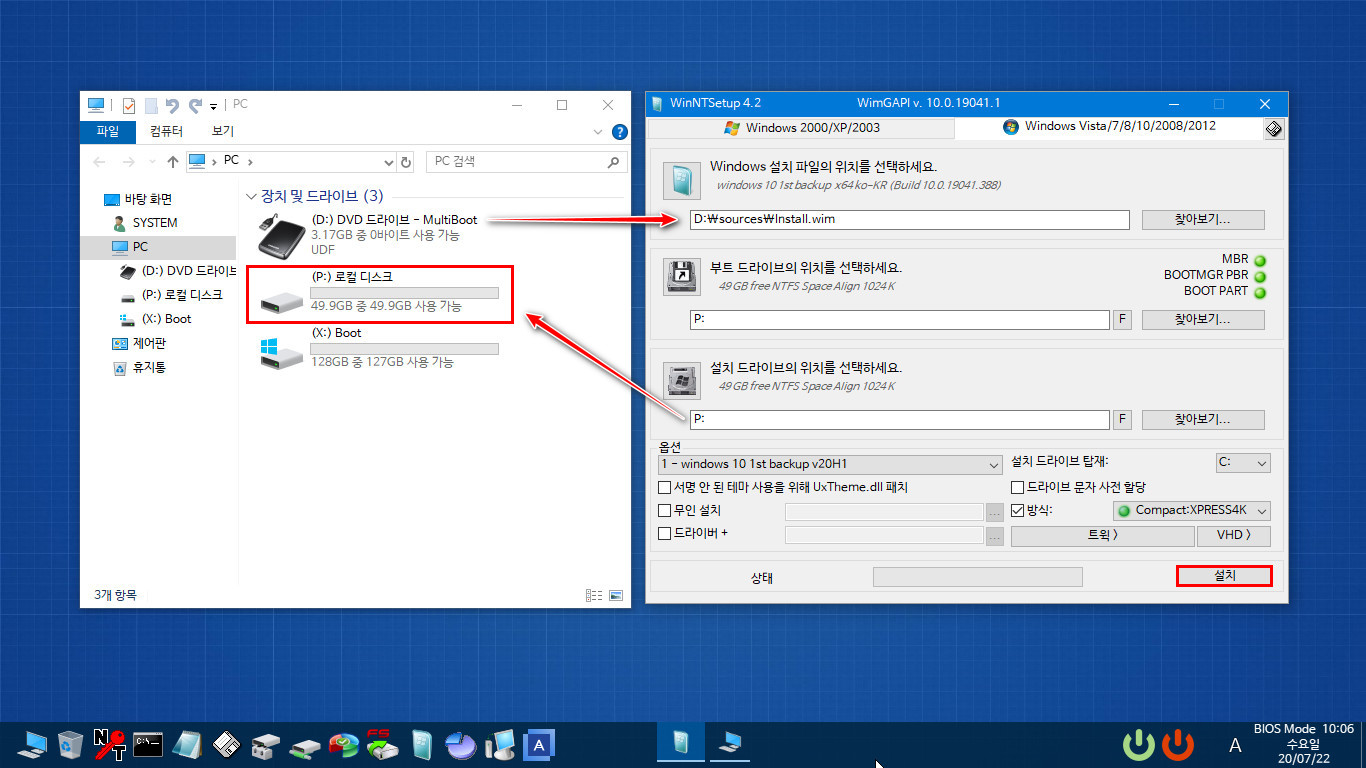The height and width of the screenshot is (768, 1366).
Task: Open the Notepad taskbar icon
Action: (x=187, y=743)
